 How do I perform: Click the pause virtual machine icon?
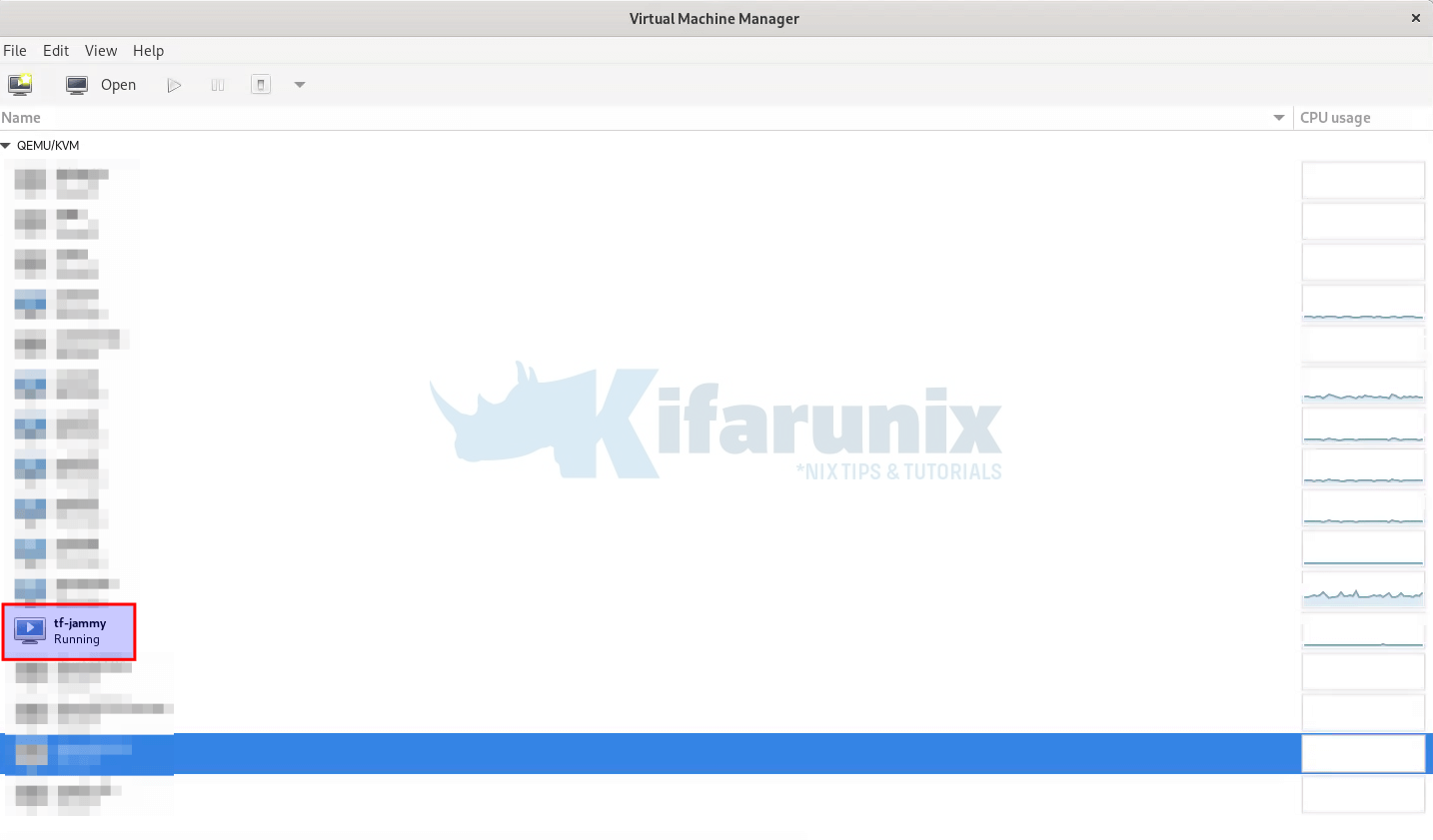(218, 85)
